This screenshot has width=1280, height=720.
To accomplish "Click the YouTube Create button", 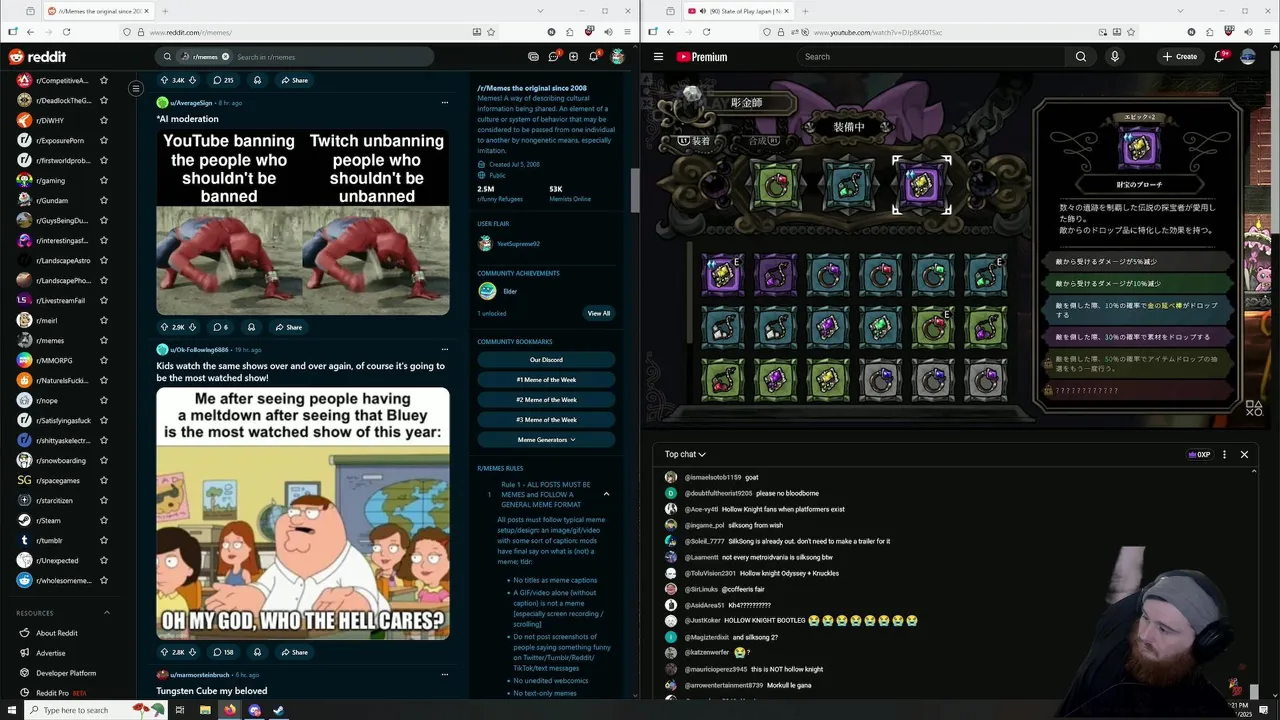I will [x=1180, y=57].
